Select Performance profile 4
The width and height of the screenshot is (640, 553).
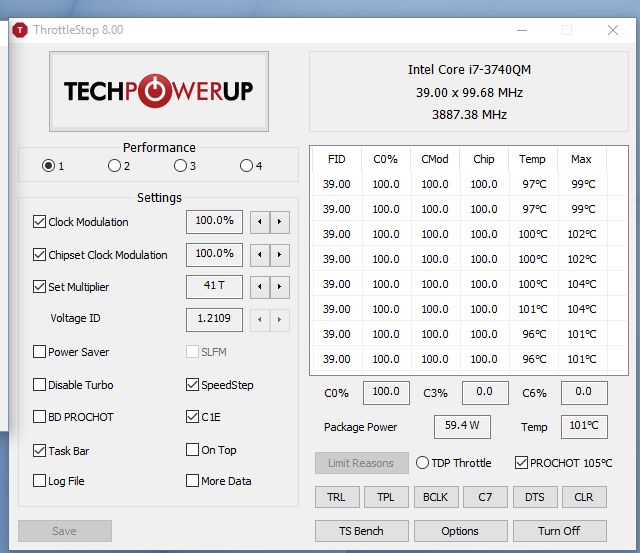[x=246, y=166]
